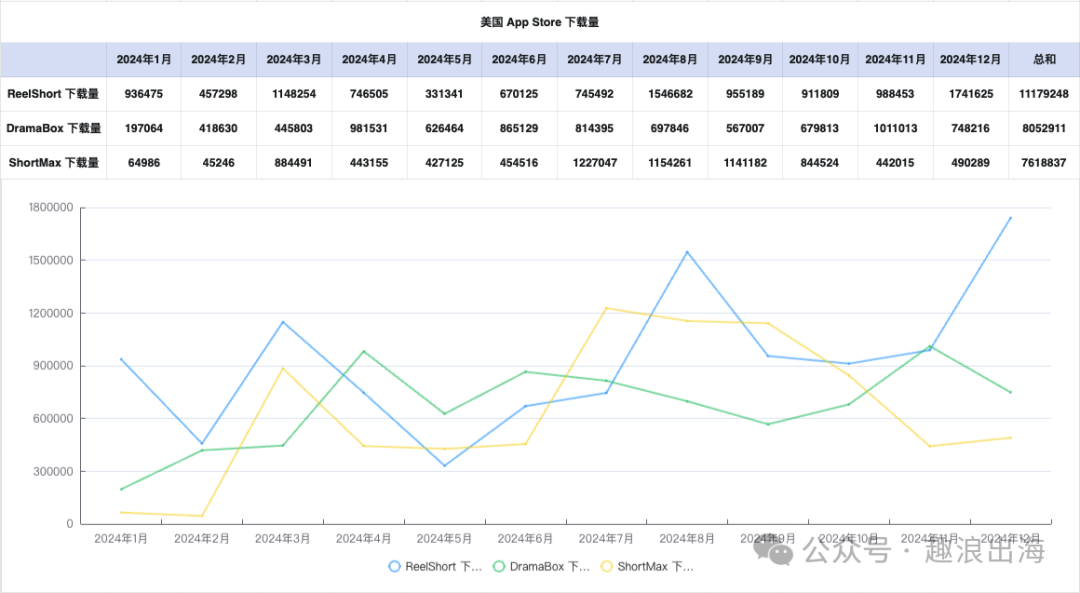
Task: Select cell with value 445803
Action: (294, 128)
